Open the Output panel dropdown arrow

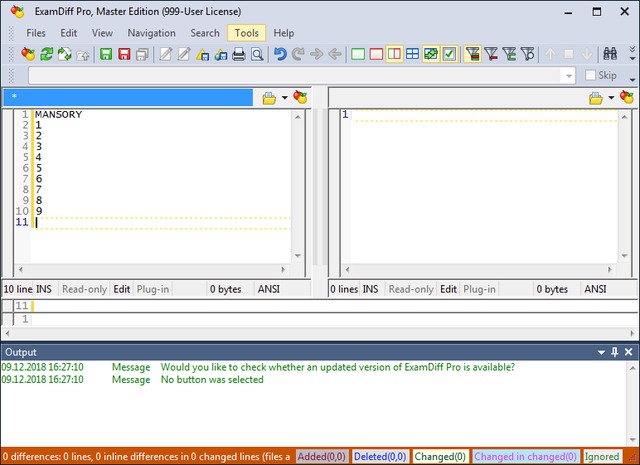coord(601,352)
